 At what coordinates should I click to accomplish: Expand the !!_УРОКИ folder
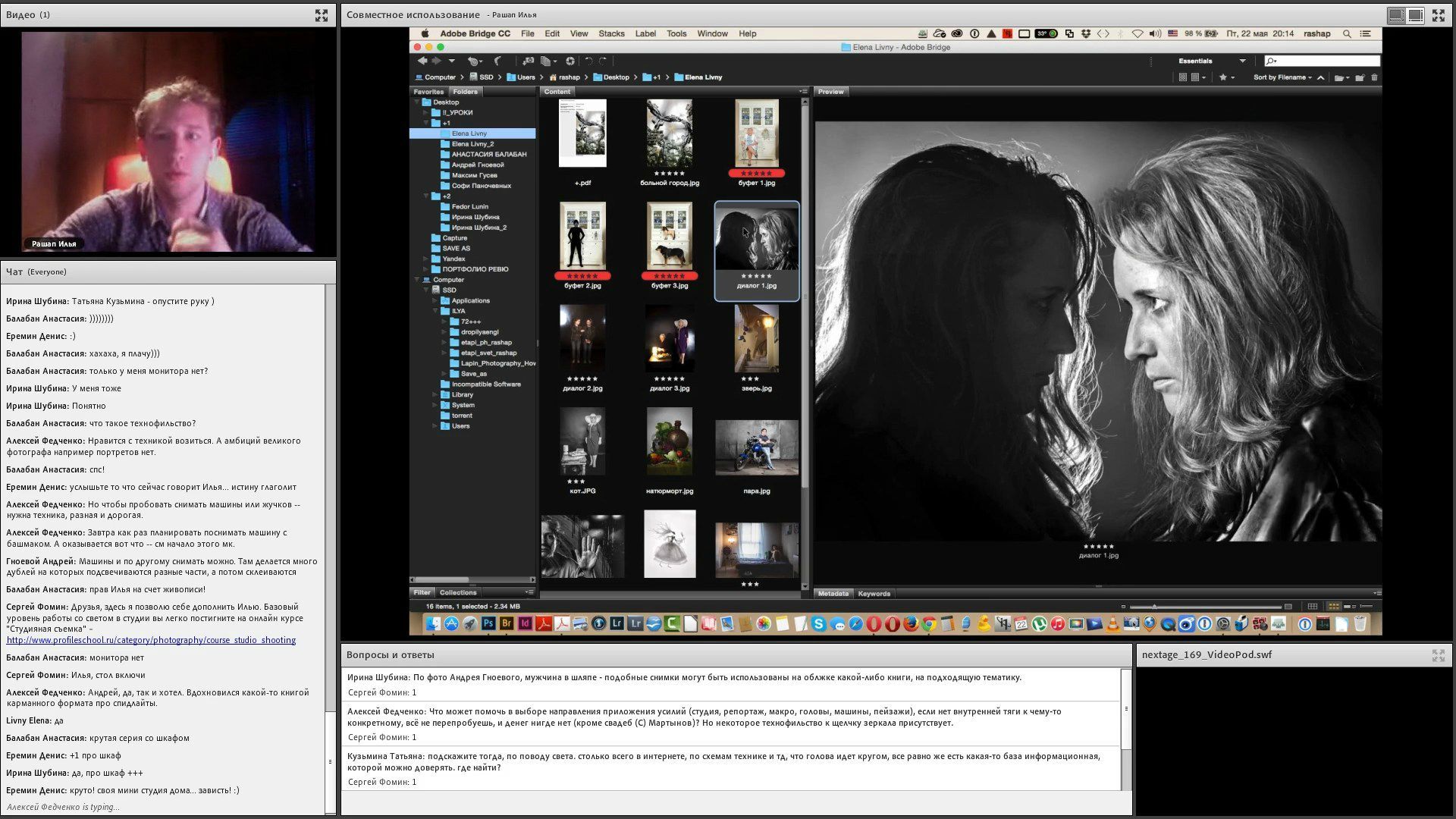[426, 112]
